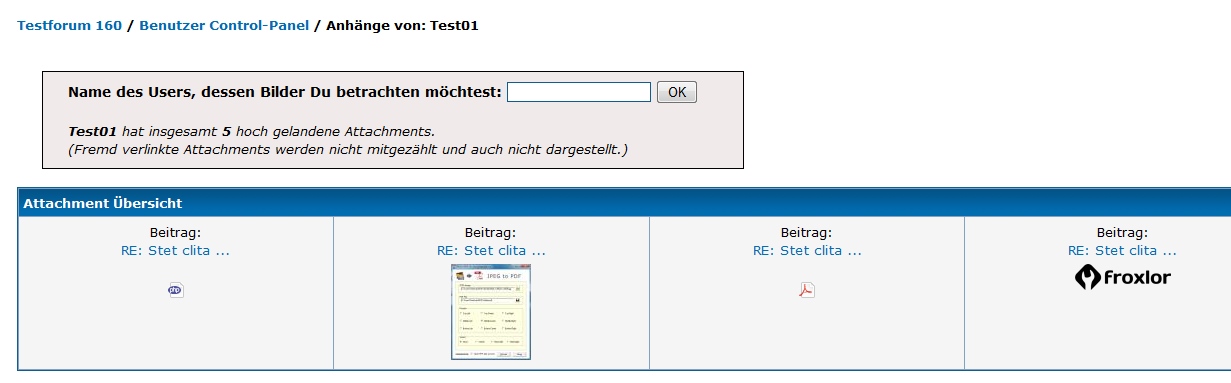The height and width of the screenshot is (383, 1231).
Task: Open RE: Stet clita link above PHP icon
Action: pyautogui.click(x=175, y=250)
